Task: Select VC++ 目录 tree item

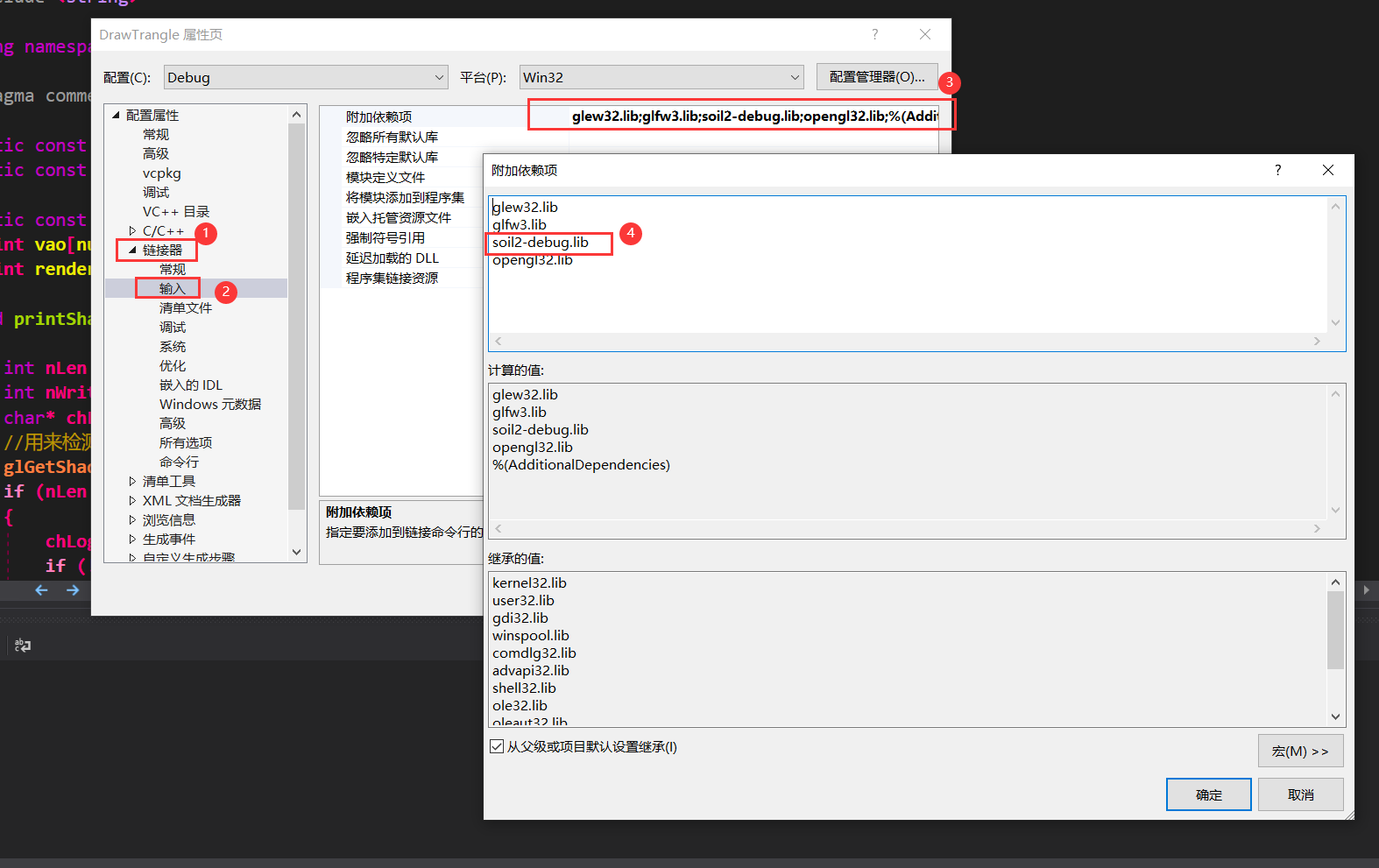Action: [176, 211]
